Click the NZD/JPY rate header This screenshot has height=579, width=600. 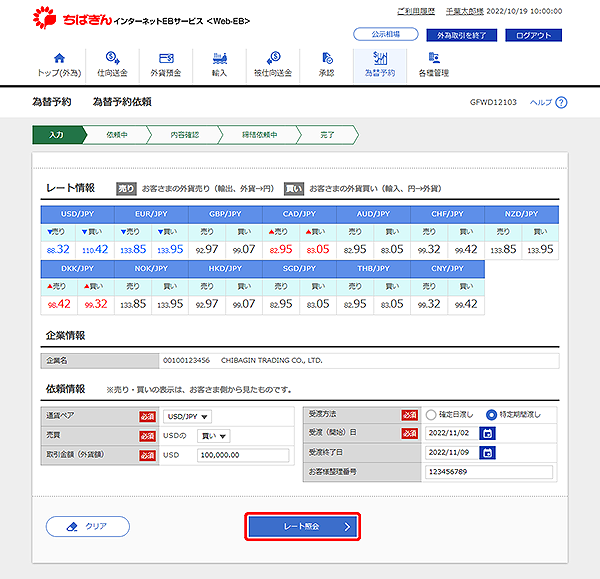click(522, 214)
